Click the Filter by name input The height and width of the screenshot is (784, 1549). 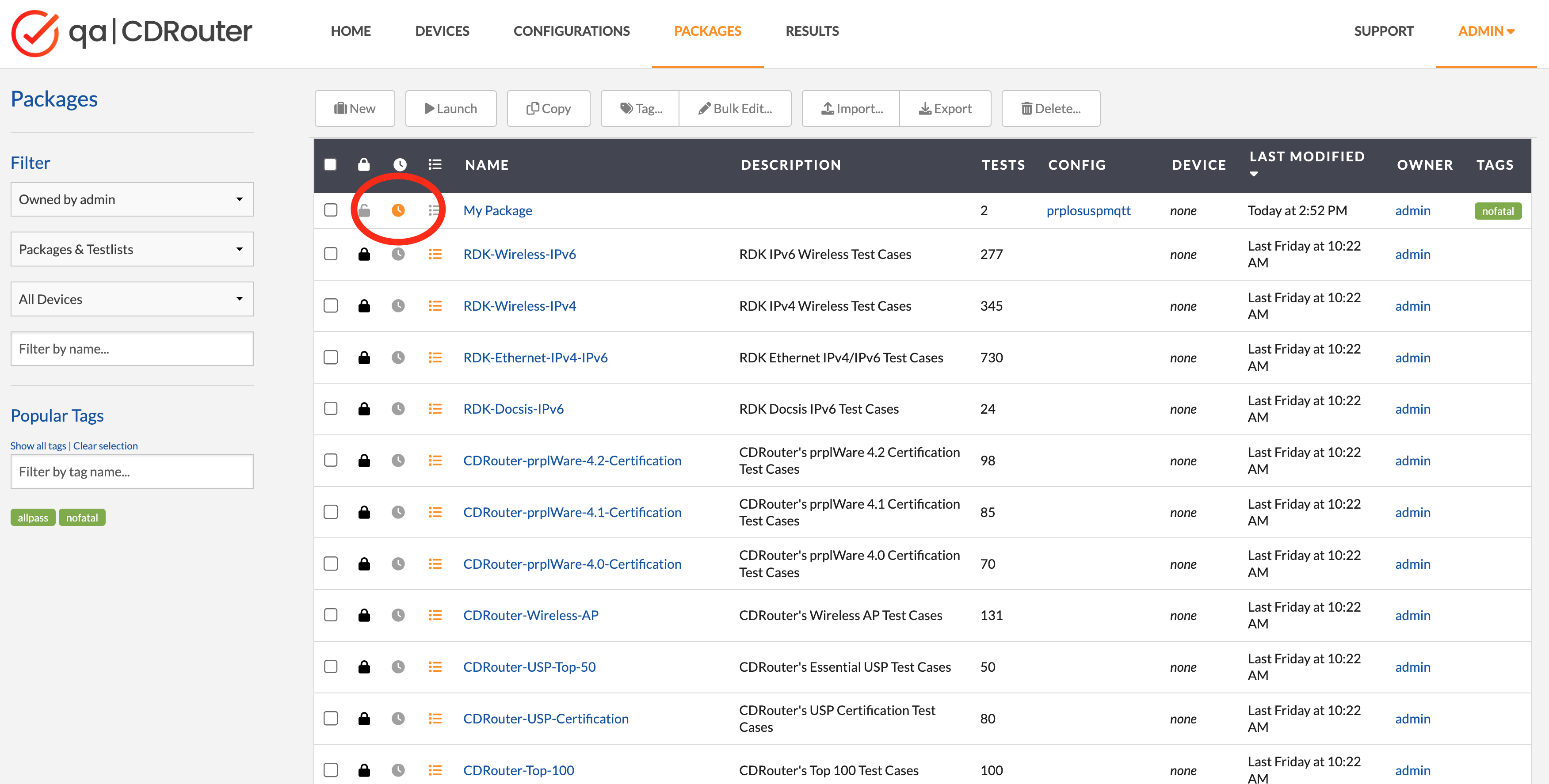[x=132, y=349]
